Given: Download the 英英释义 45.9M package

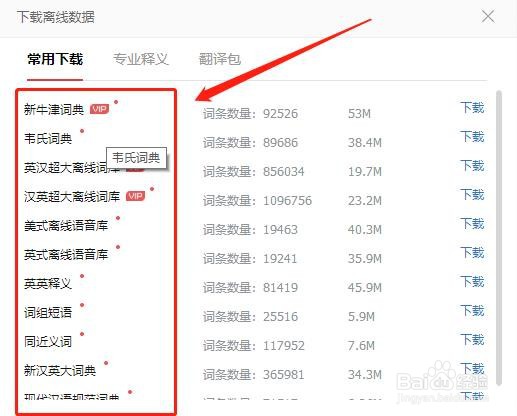Looking at the screenshot, I should [472, 282].
